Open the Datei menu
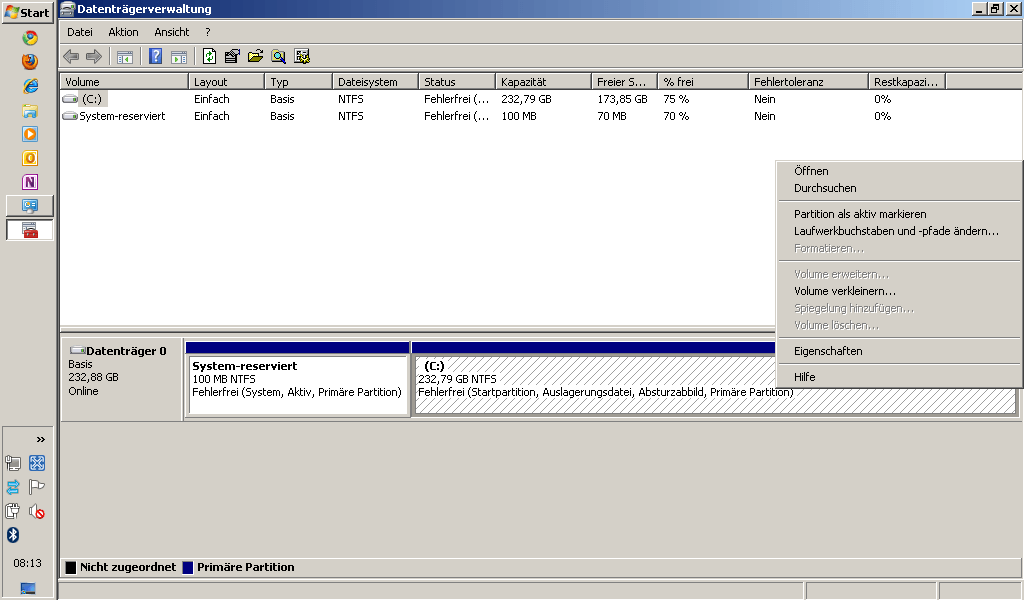The height and width of the screenshot is (600, 1024). click(79, 32)
